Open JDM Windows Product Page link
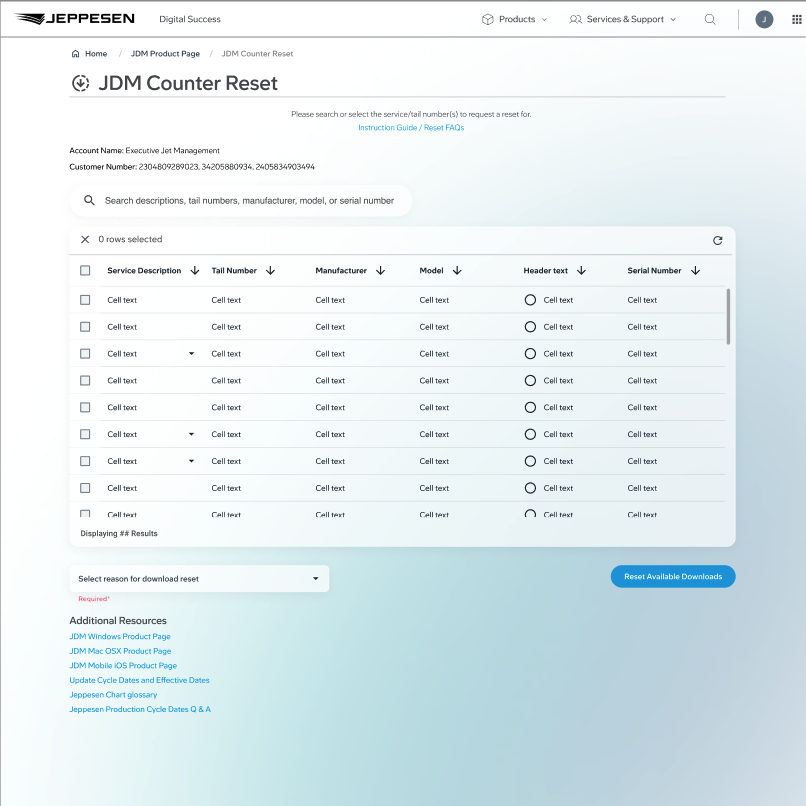Screen dimensions: 806x806 coord(120,636)
